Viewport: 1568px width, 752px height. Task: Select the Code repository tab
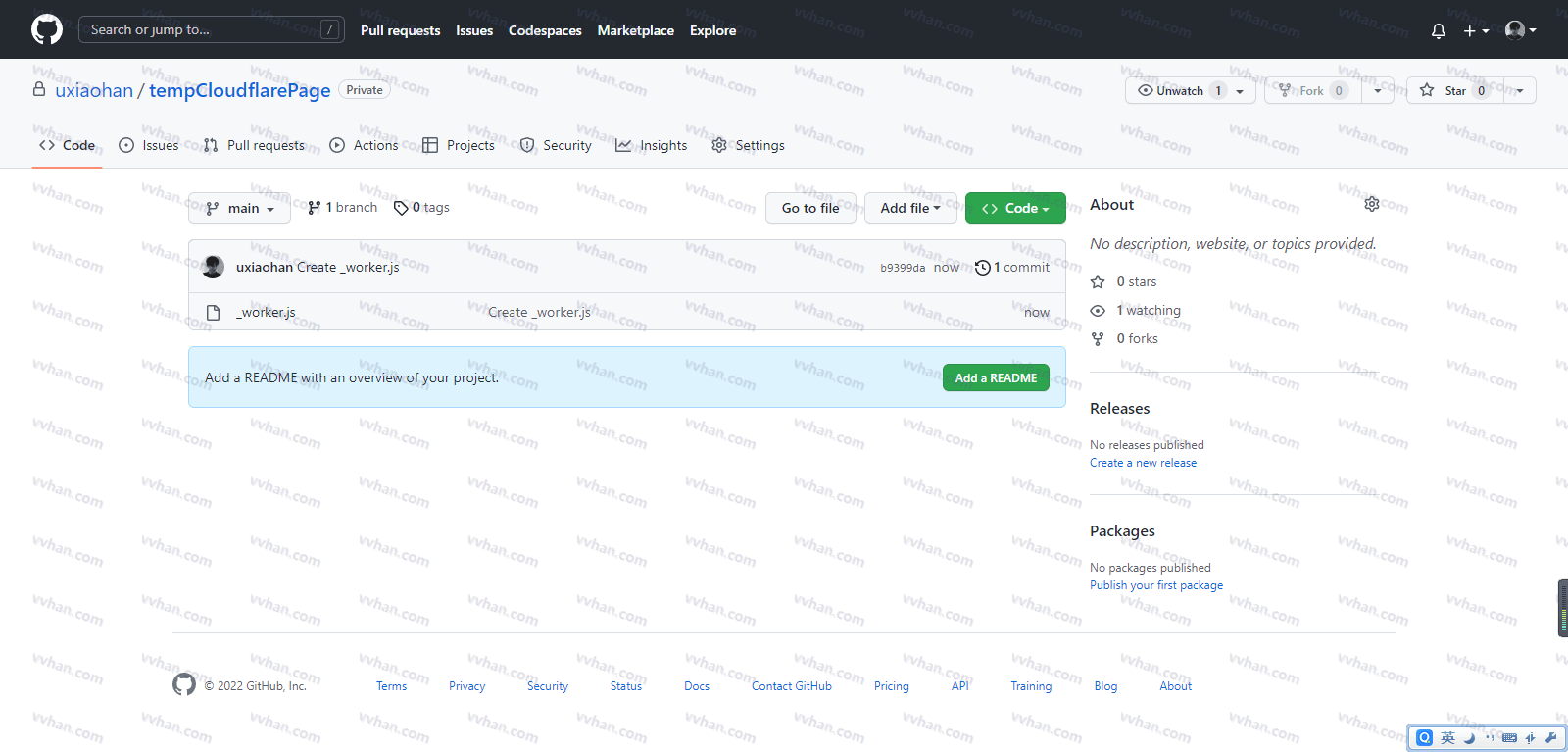pos(67,145)
